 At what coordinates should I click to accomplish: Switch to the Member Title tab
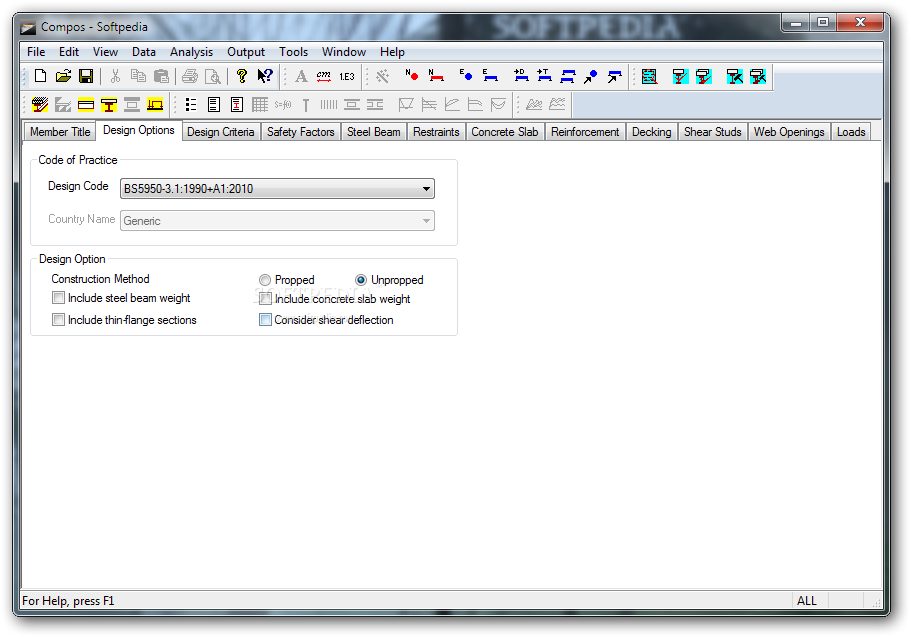coord(60,132)
